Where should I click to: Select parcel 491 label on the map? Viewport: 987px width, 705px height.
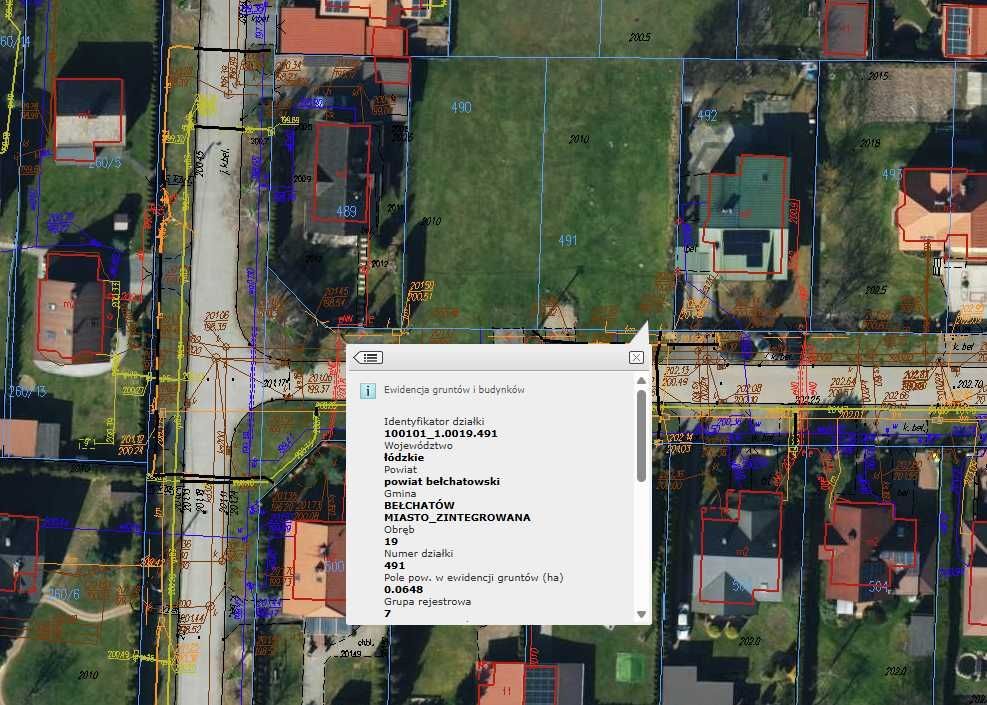567,240
